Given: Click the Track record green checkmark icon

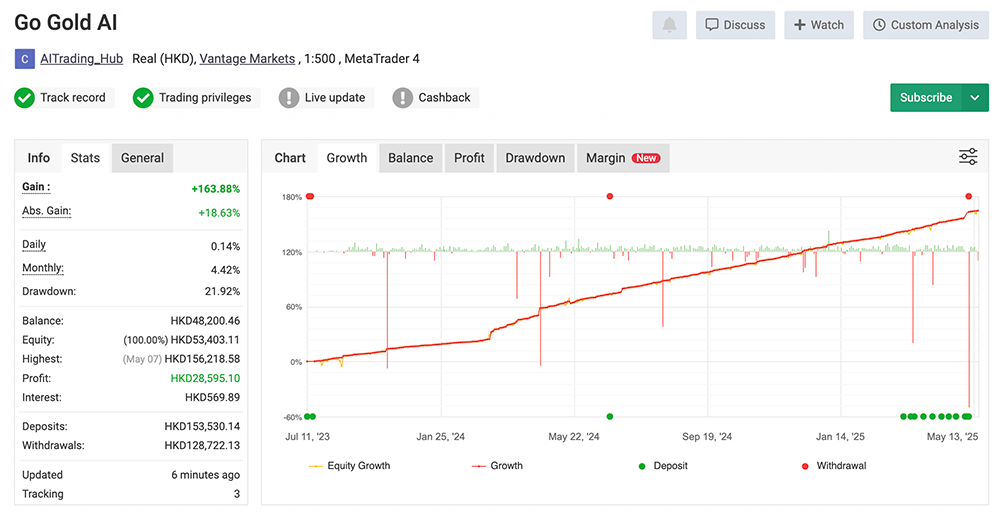Looking at the screenshot, I should pyautogui.click(x=25, y=98).
